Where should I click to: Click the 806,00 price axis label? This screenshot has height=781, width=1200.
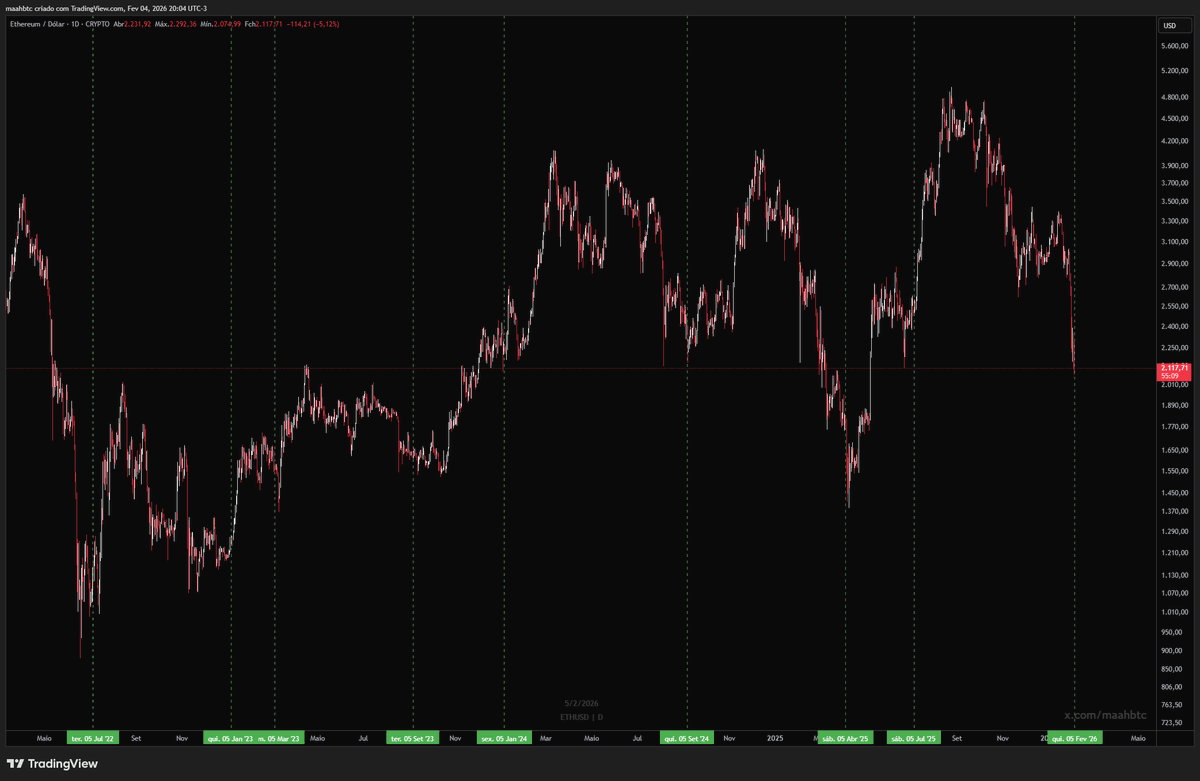point(1172,686)
